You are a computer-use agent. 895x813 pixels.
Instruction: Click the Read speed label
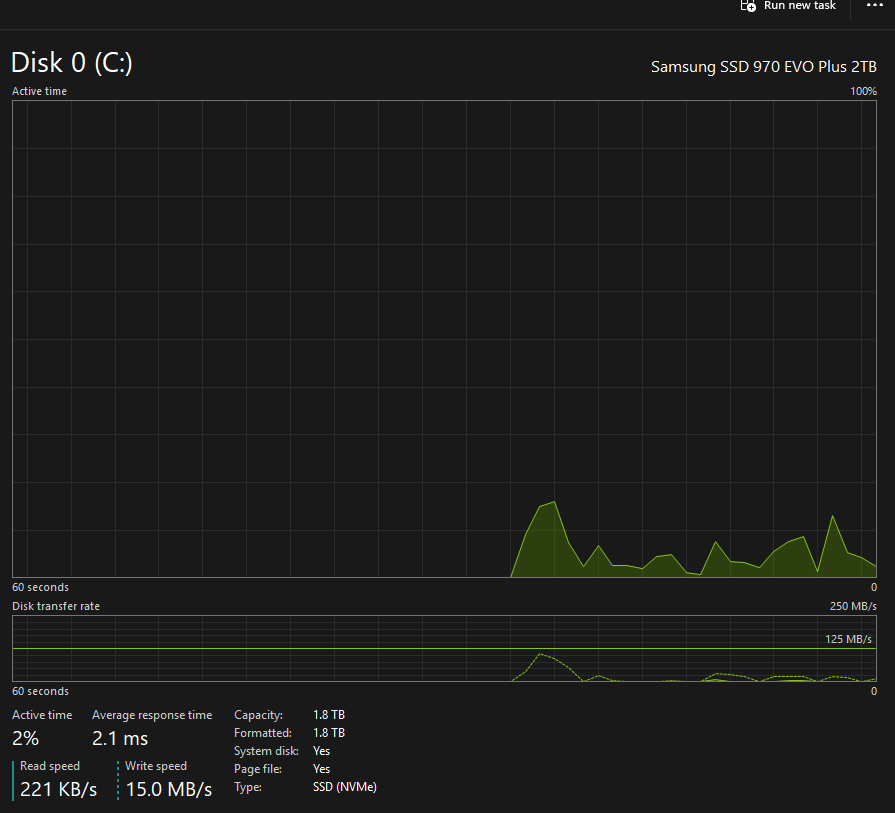click(x=50, y=766)
